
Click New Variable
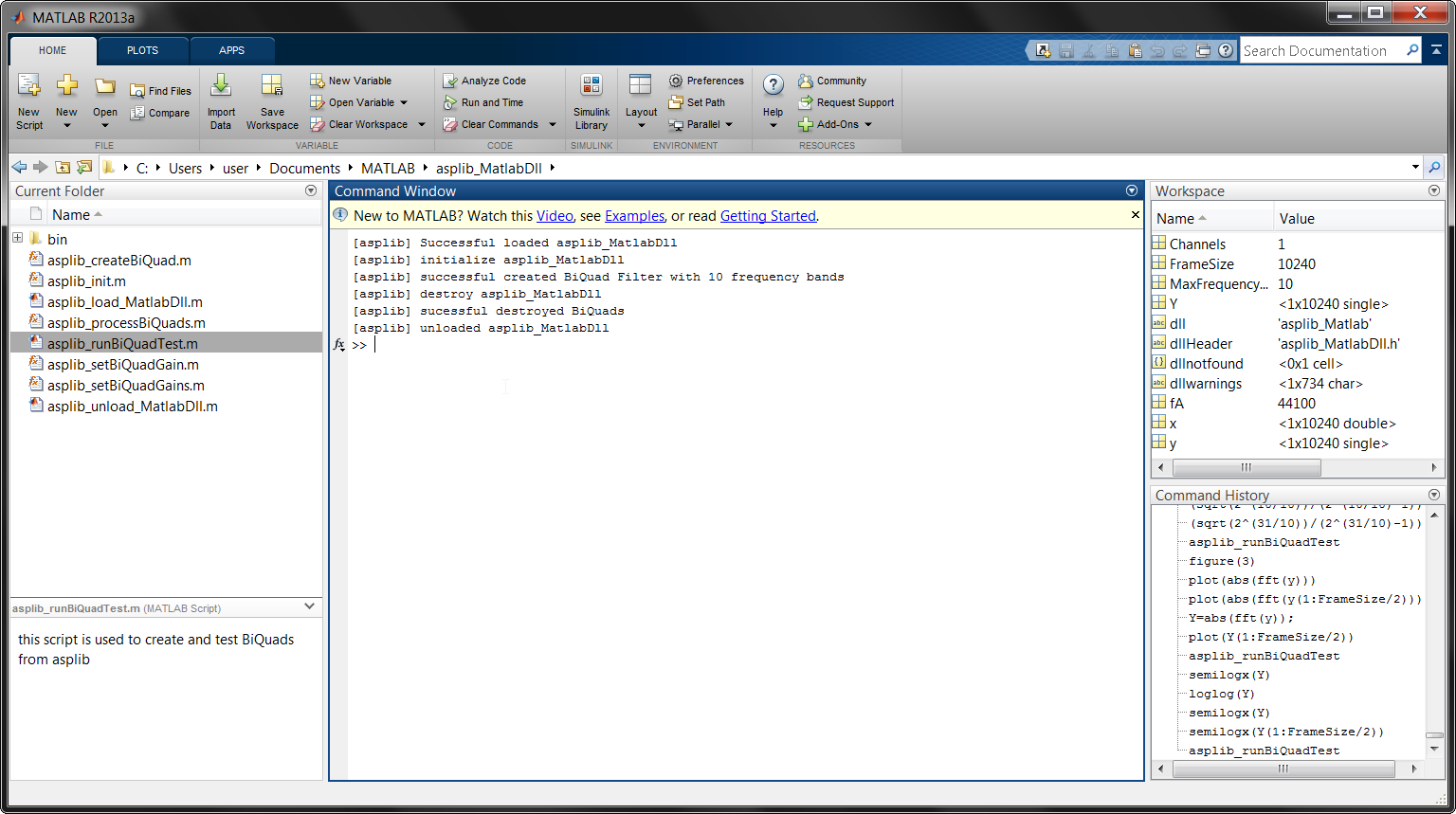point(351,81)
